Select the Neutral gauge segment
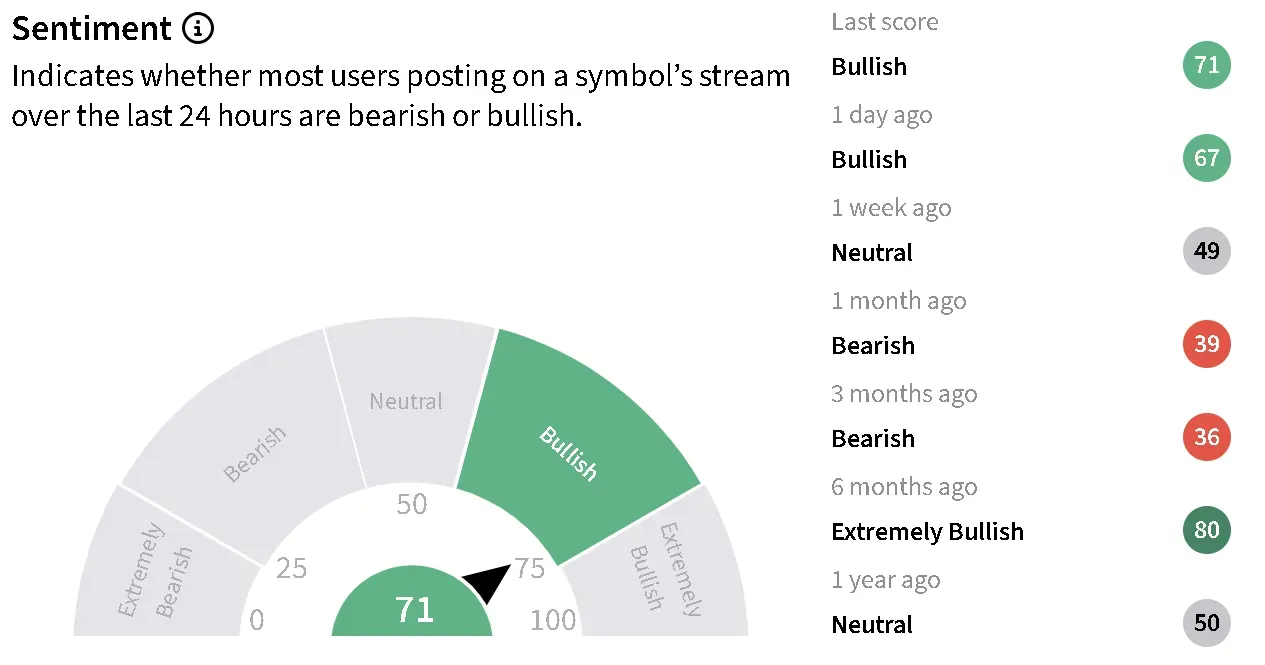This screenshot has width=1265, height=665. pyautogui.click(x=405, y=402)
